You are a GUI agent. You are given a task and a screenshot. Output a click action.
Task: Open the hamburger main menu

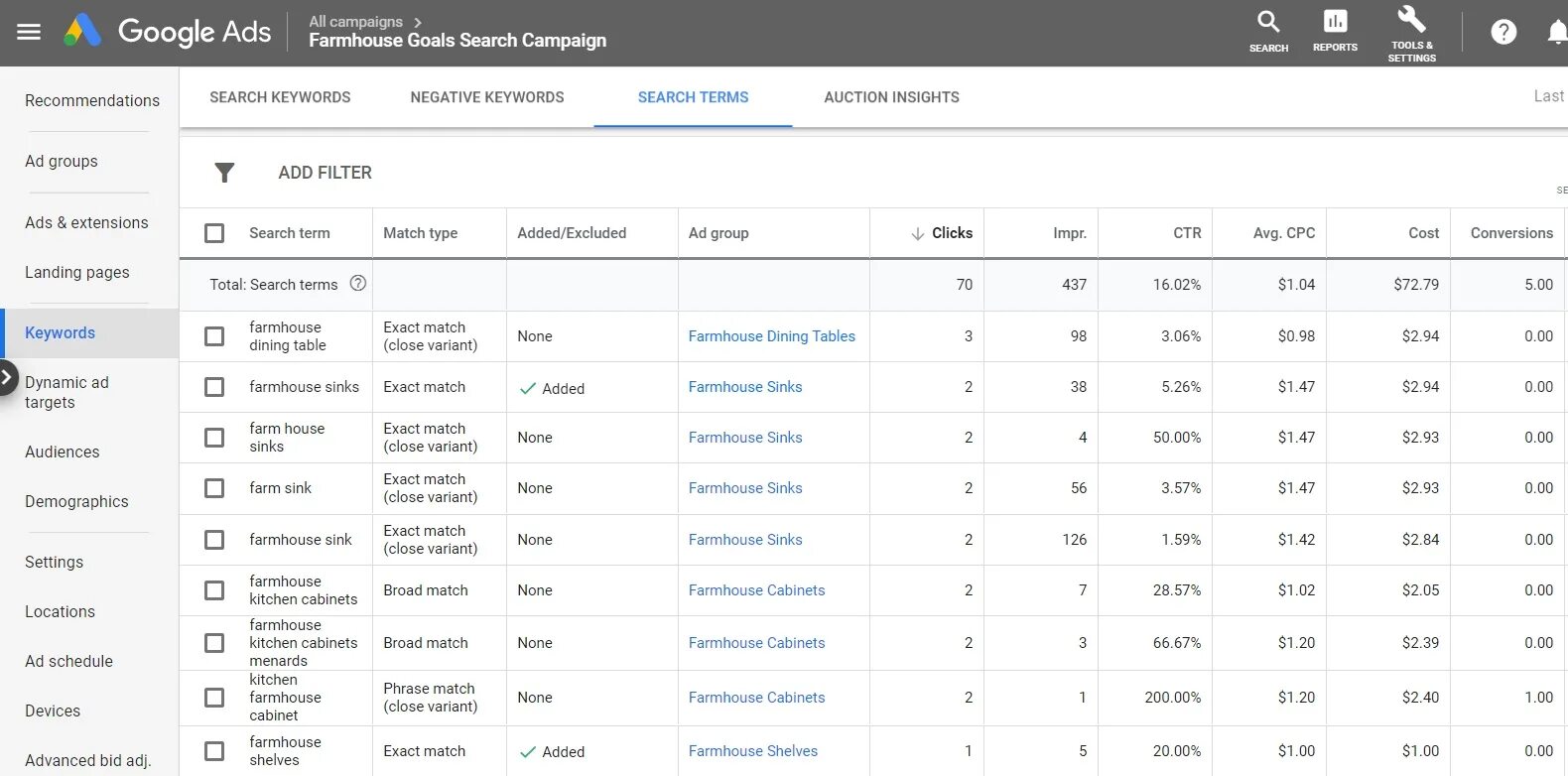(29, 32)
